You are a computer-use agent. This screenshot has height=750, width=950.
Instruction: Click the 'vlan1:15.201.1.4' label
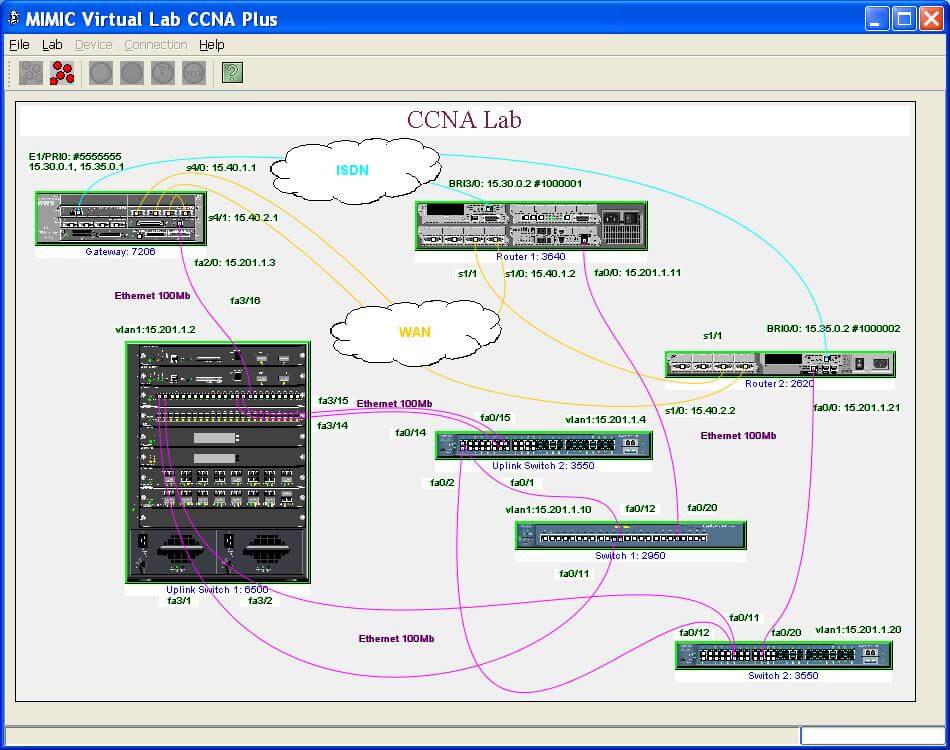point(605,419)
